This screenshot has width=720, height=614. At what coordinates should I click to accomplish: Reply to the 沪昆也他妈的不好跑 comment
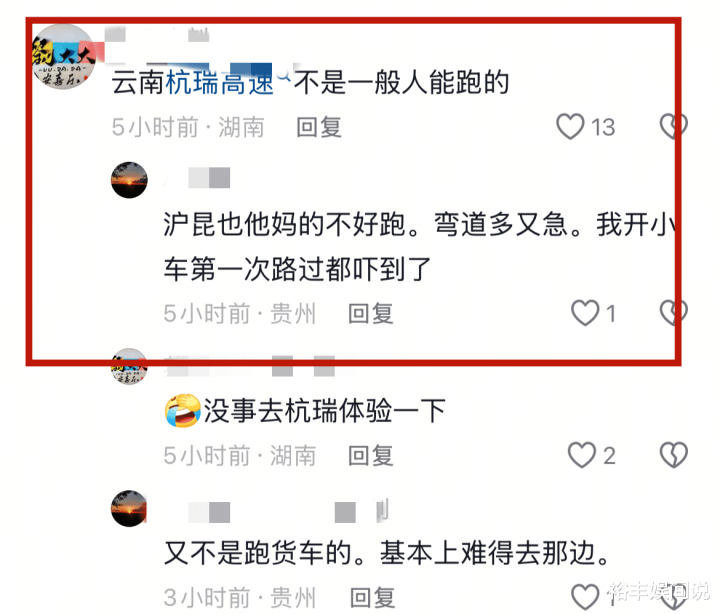(371, 314)
